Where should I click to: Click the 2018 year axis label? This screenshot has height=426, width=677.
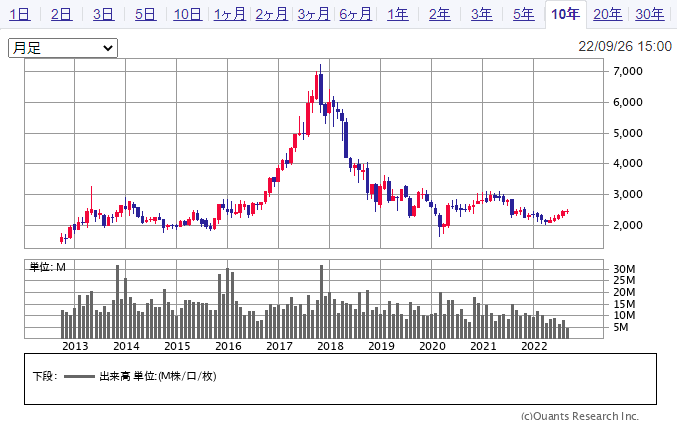coord(330,346)
